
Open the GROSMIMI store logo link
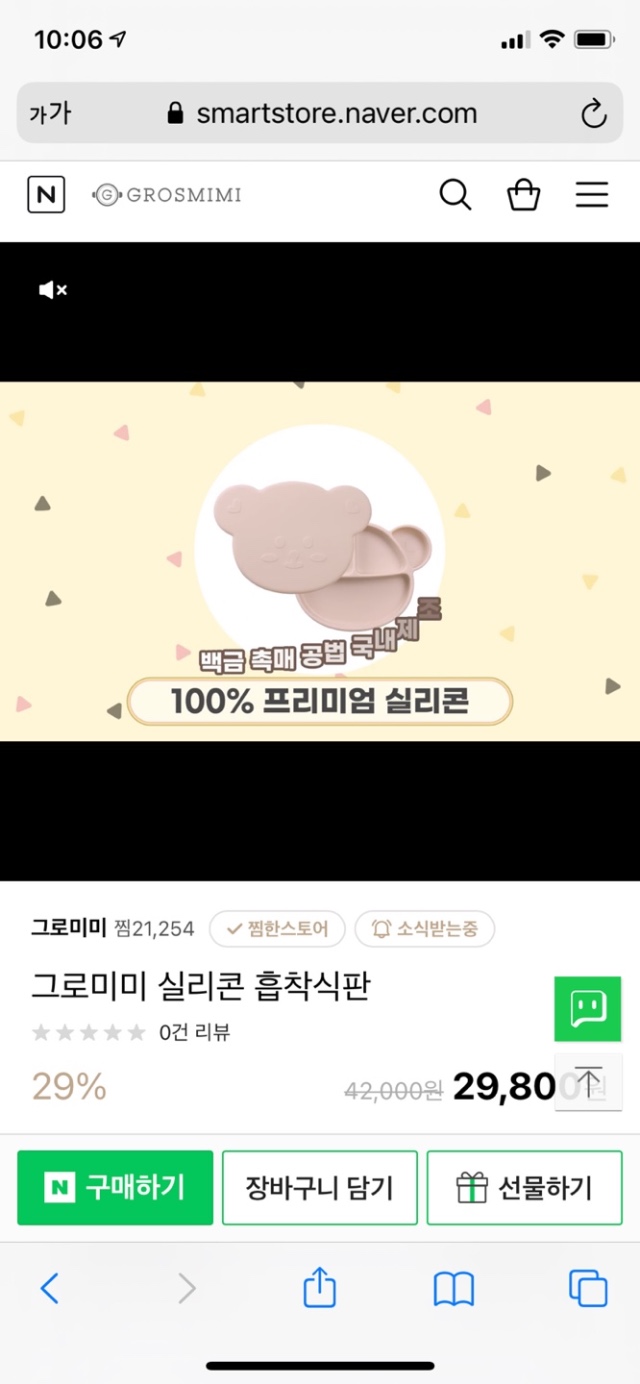coord(167,194)
